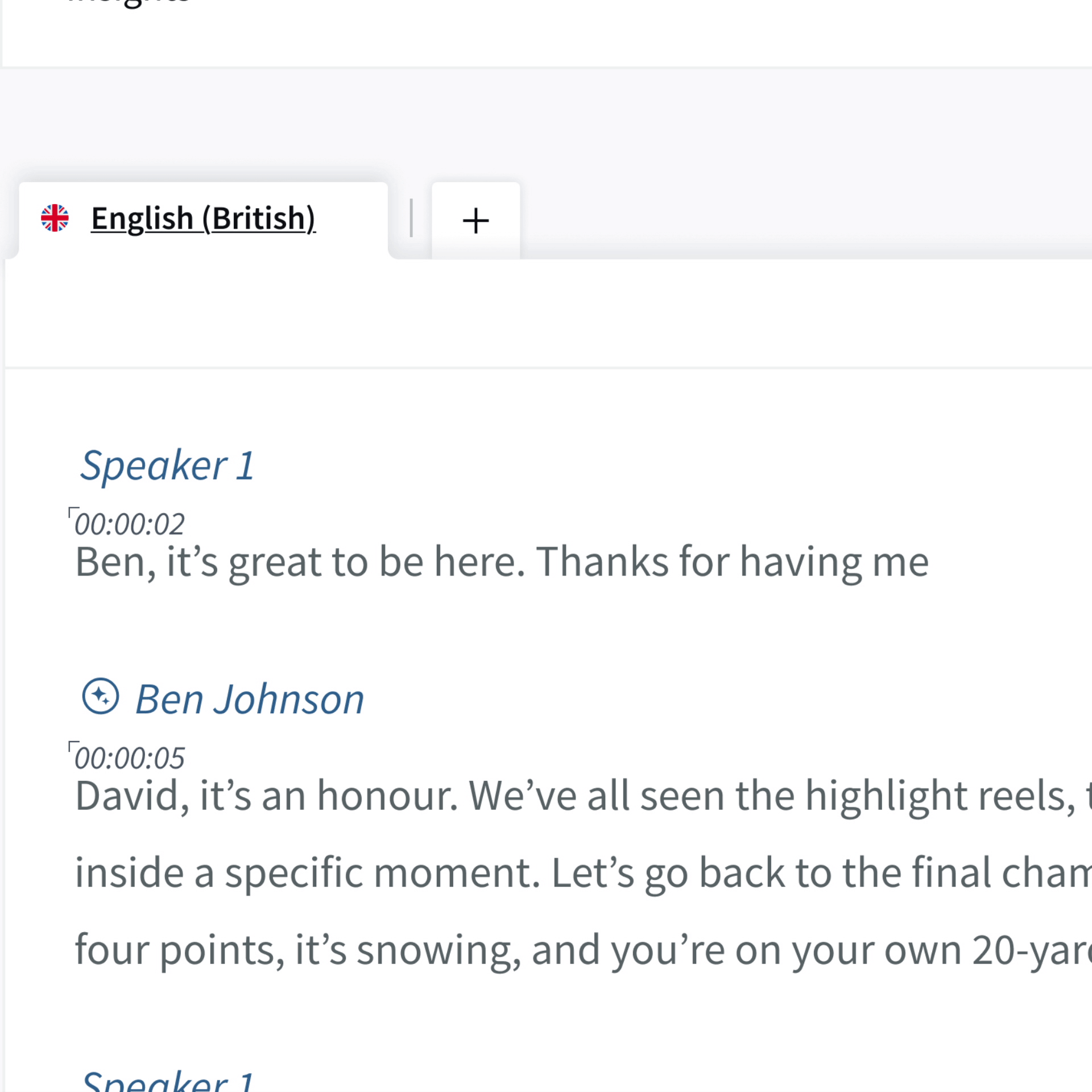
Task: Place cursor in "inside a specific moment" line
Action: tap(307, 873)
